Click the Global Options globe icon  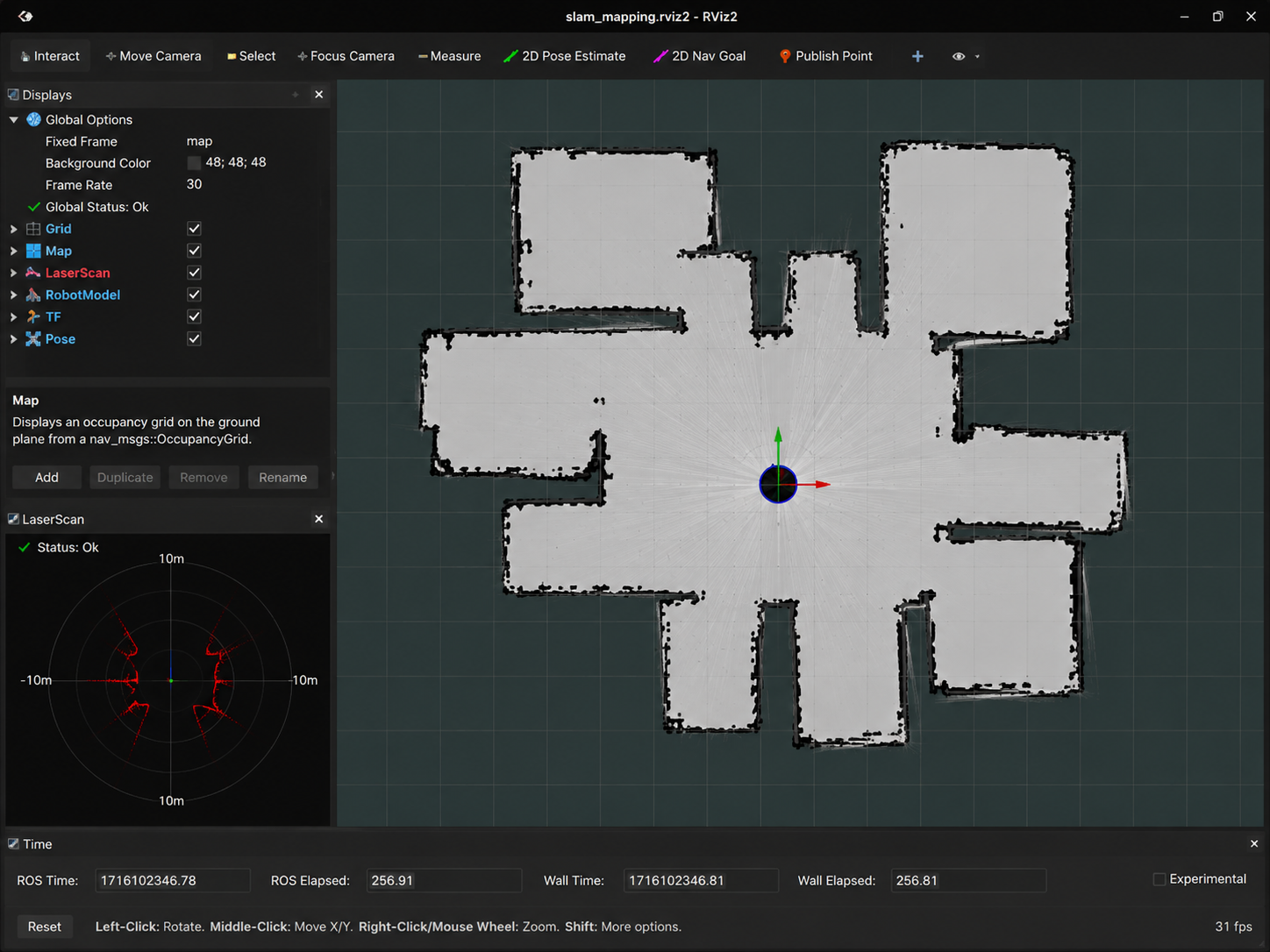(33, 119)
